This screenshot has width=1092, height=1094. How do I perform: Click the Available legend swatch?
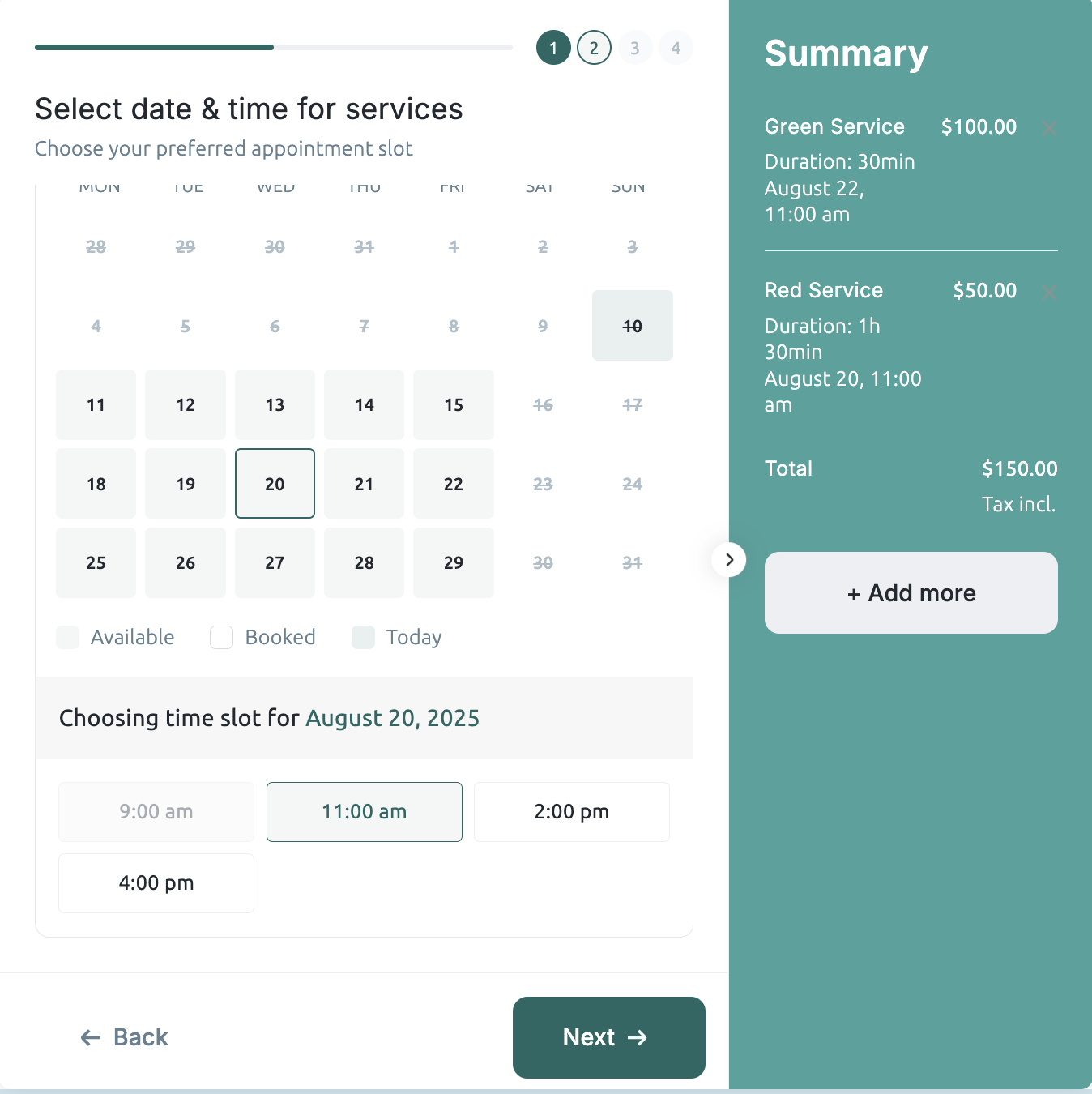click(68, 638)
